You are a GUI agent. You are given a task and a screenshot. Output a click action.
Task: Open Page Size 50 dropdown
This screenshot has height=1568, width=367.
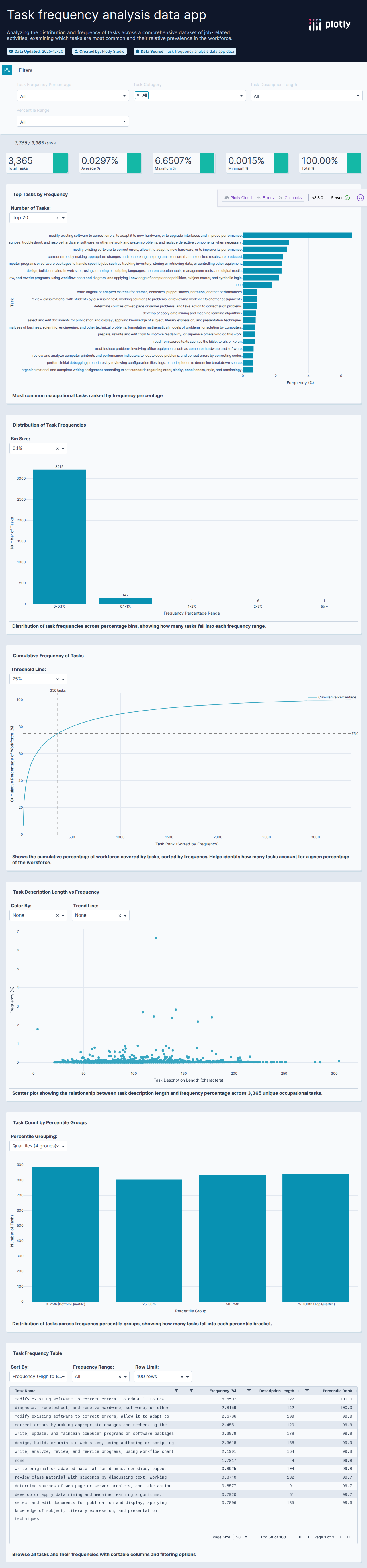click(x=242, y=1537)
